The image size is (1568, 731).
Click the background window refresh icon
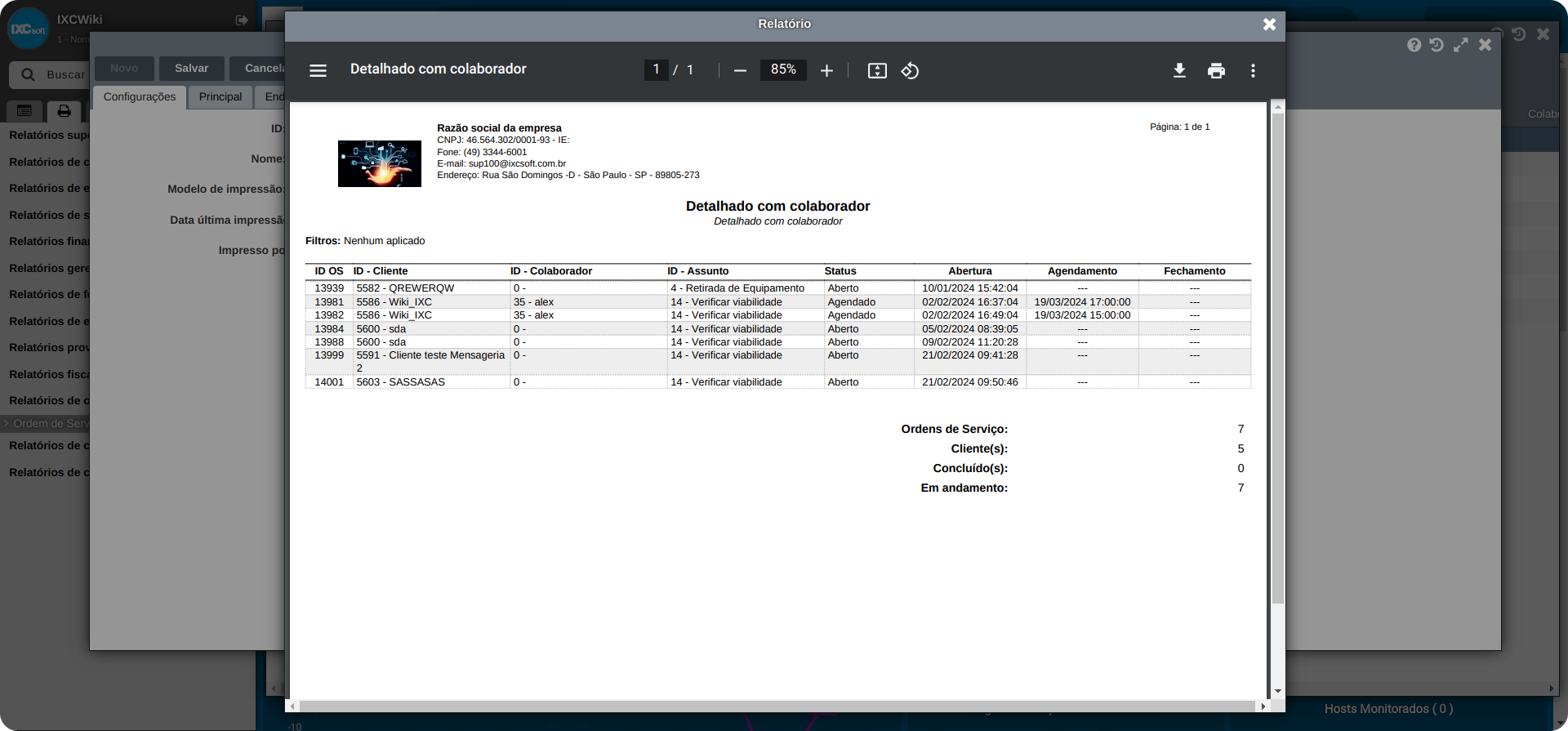point(1437,45)
